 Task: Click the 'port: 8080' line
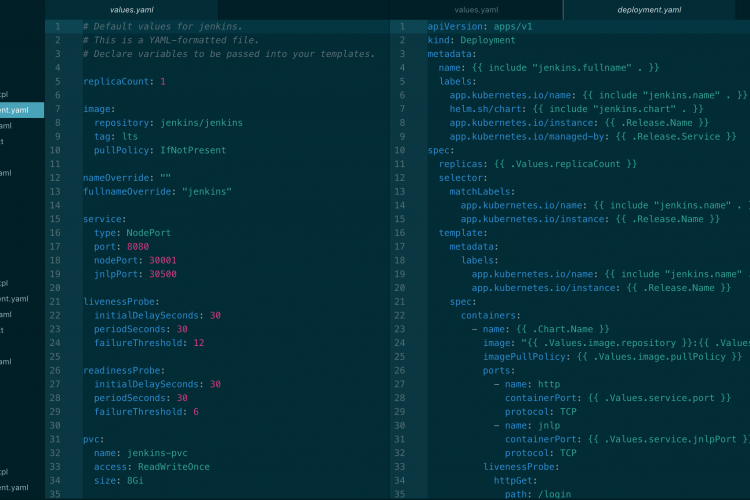121,247
